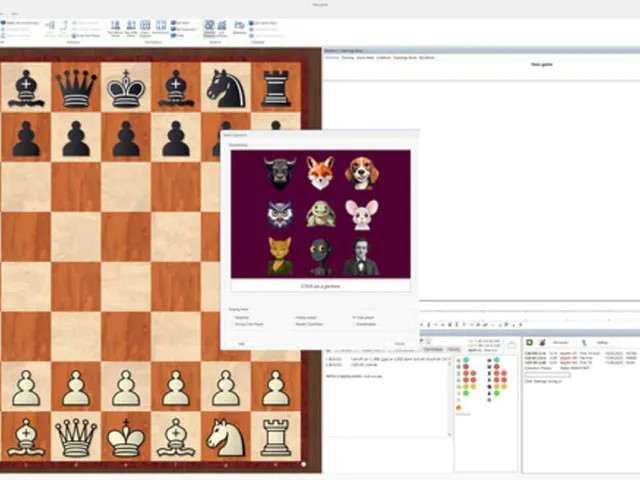Click the black bishop next to the queen
This screenshot has height=480, width=640.
[x=26, y=89]
